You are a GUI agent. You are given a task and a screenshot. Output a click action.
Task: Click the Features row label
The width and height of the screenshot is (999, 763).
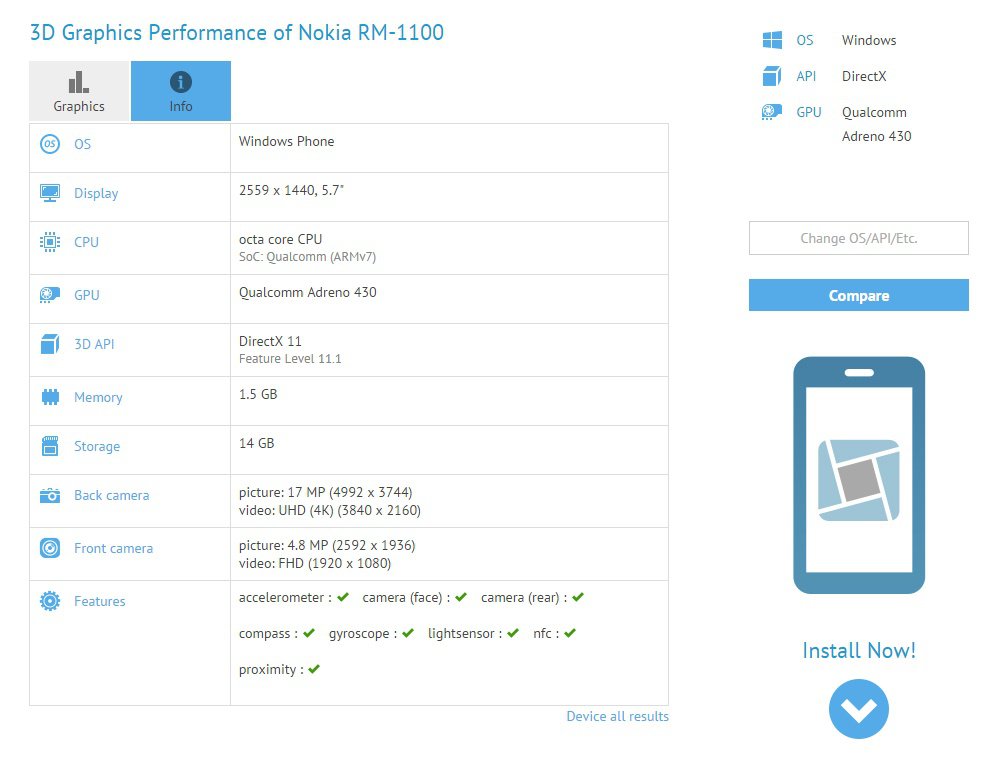point(99,601)
